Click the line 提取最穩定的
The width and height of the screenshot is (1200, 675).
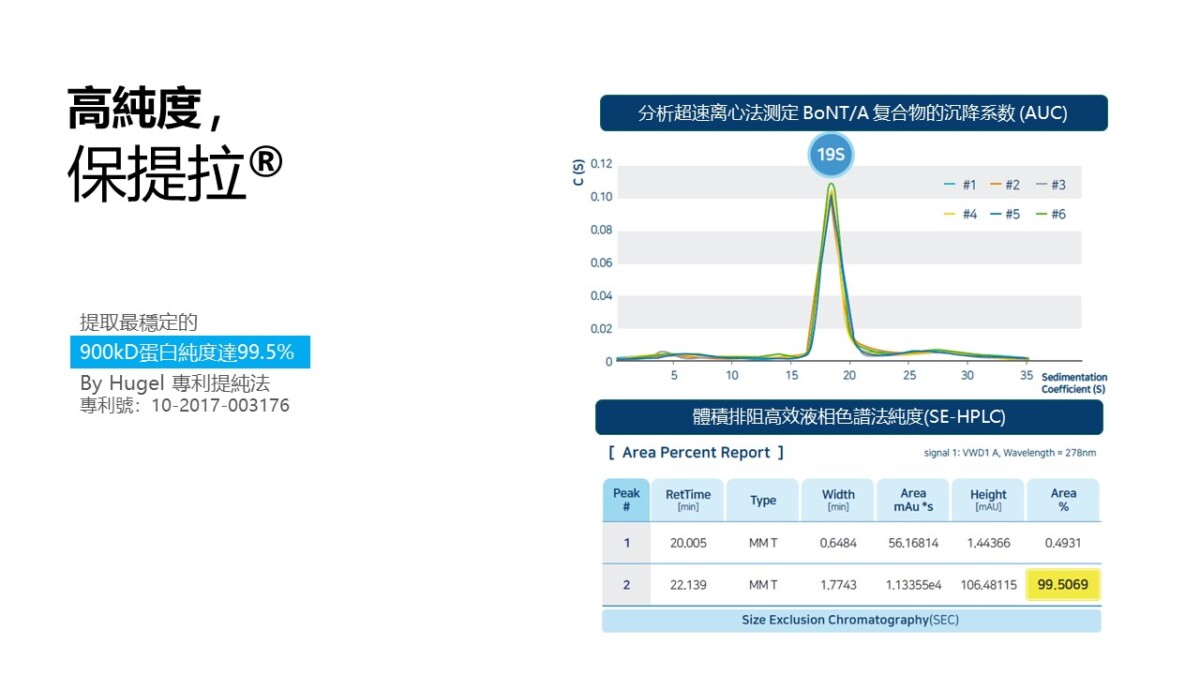(139, 322)
